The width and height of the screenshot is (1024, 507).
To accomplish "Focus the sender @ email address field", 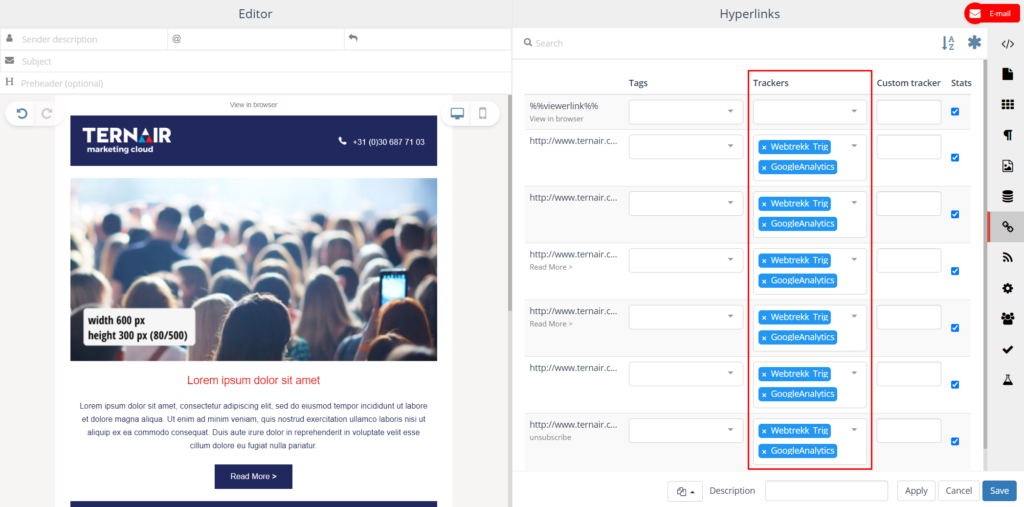I will coord(256,39).
